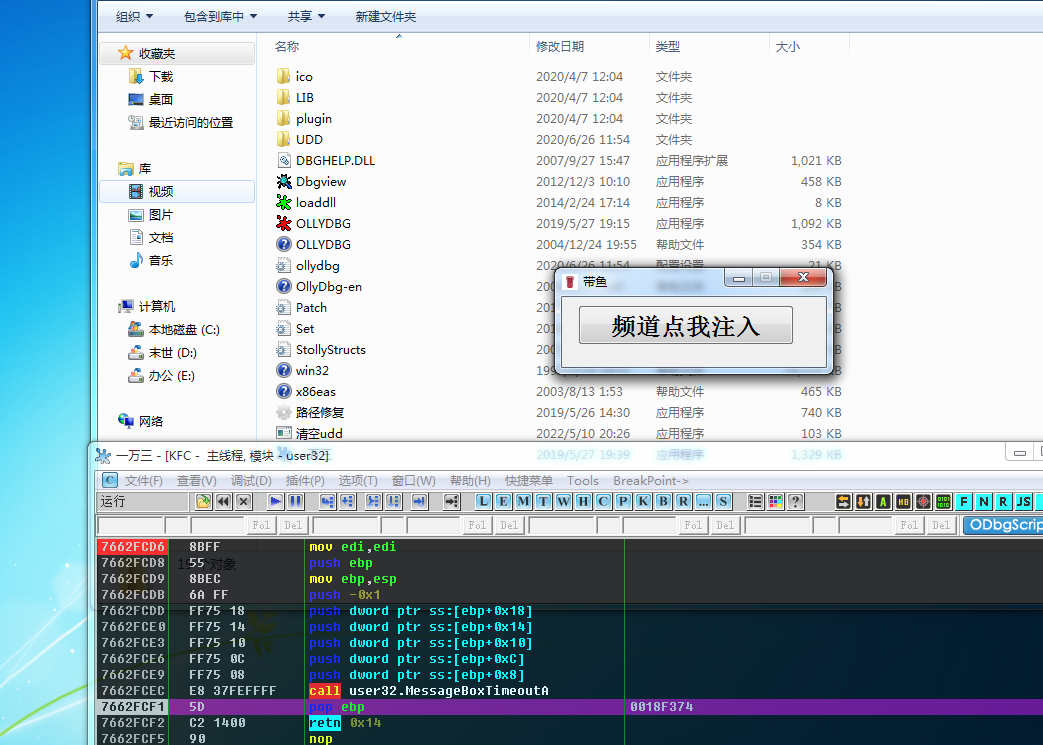The height and width of the screenshot is (745, 1043).
Task: Open appearance colors grid icon
Action: 775,501
